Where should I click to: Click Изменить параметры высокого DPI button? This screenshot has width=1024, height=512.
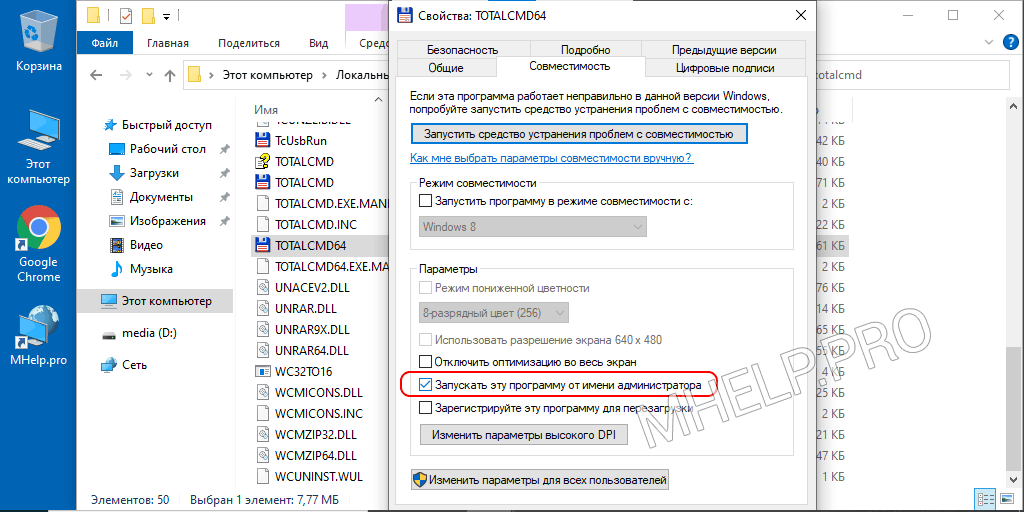[523, 434]
